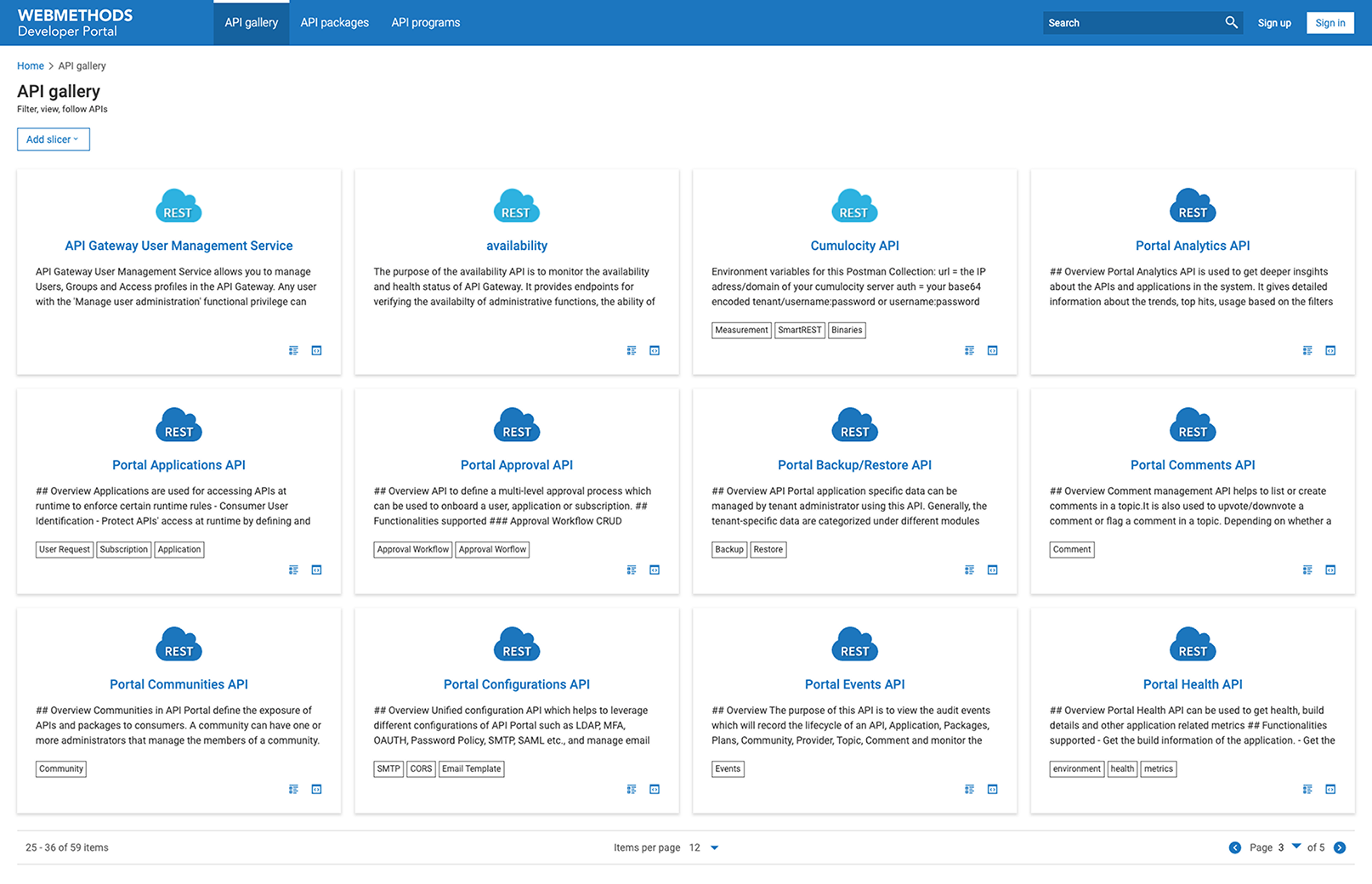Go to Home breadcrumb link
The image size is (1372, 884).
click(x=31, y=65)
